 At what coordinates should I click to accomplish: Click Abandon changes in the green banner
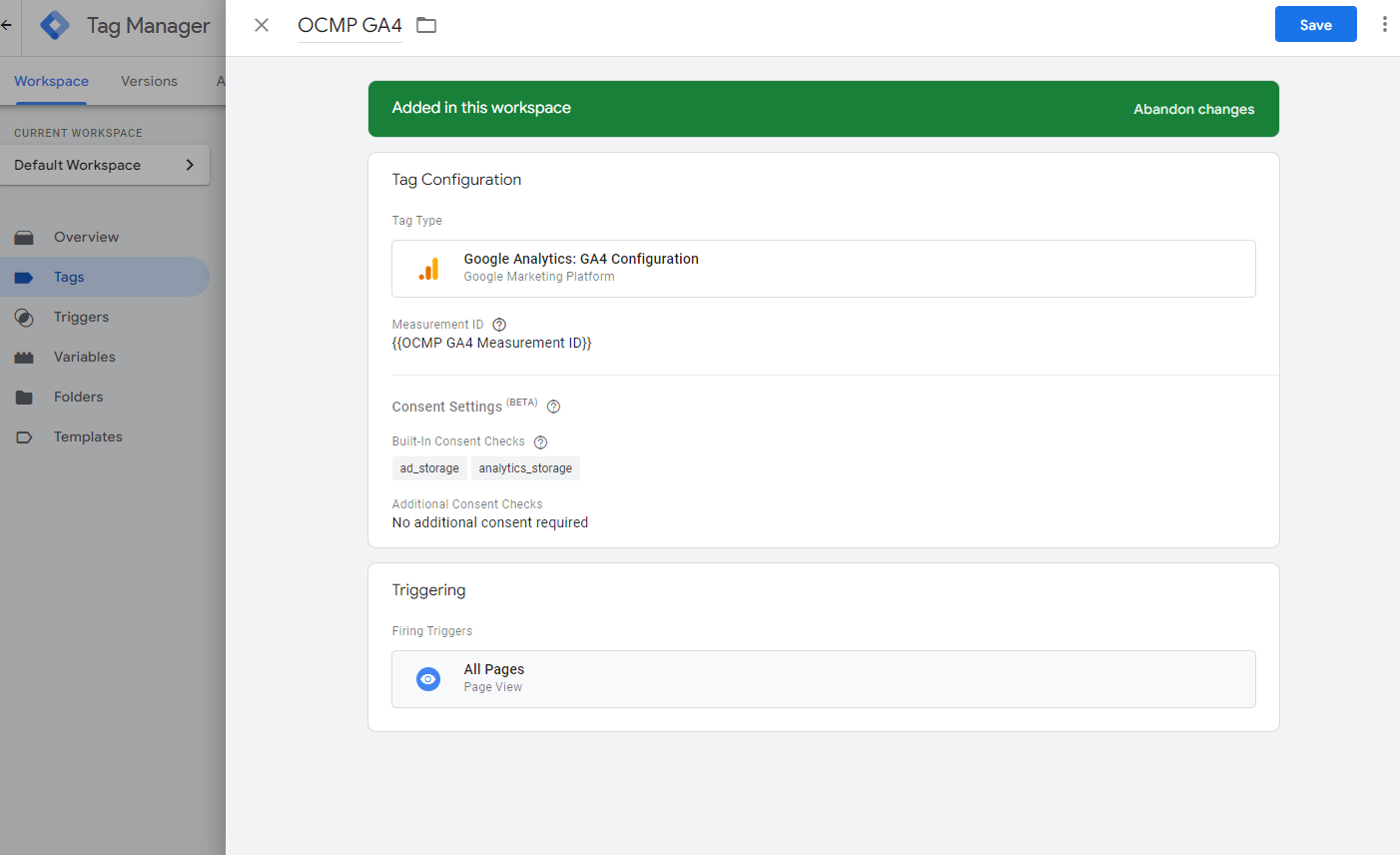point(1193,109)
